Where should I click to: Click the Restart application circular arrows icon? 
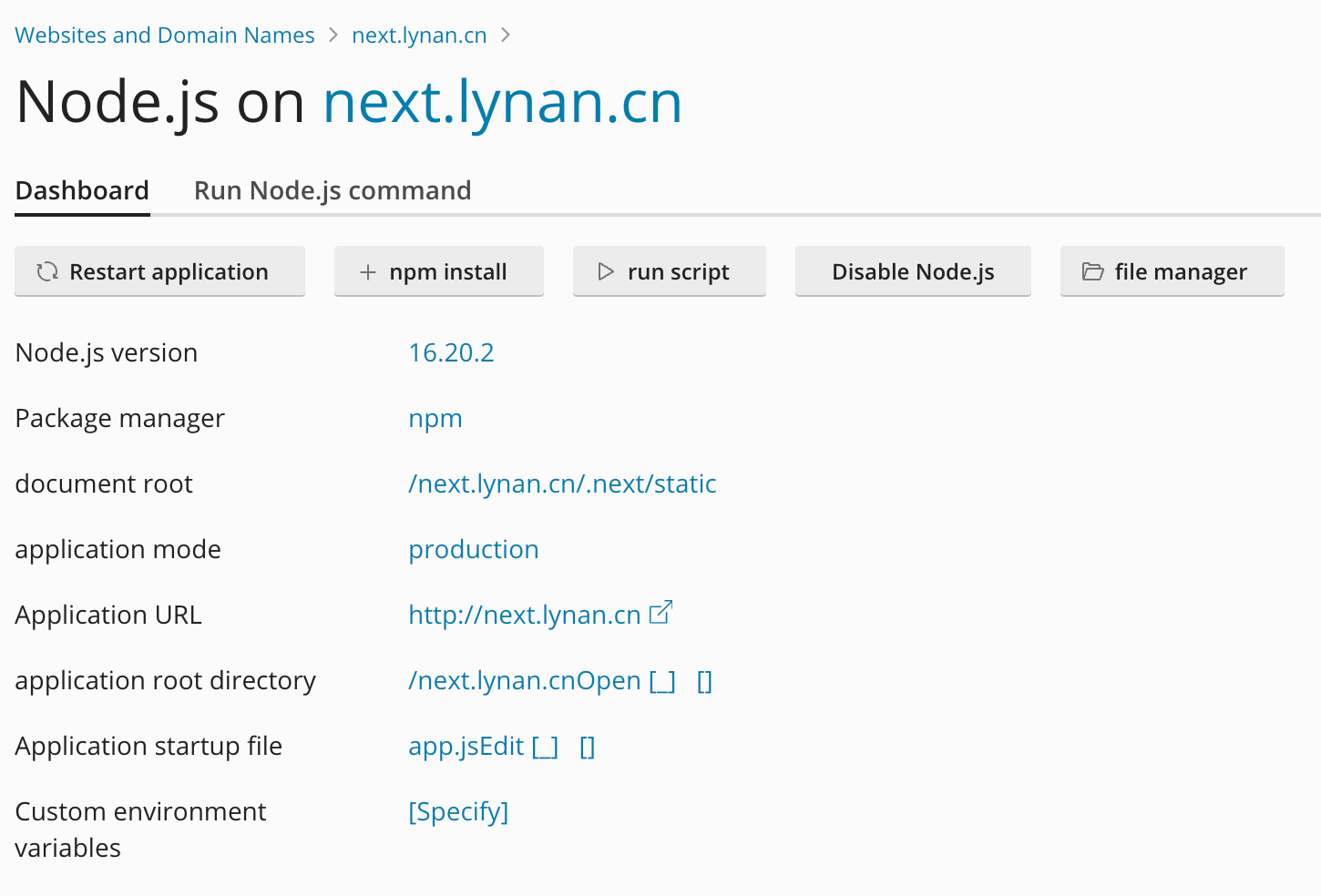[x=47, y=271]
